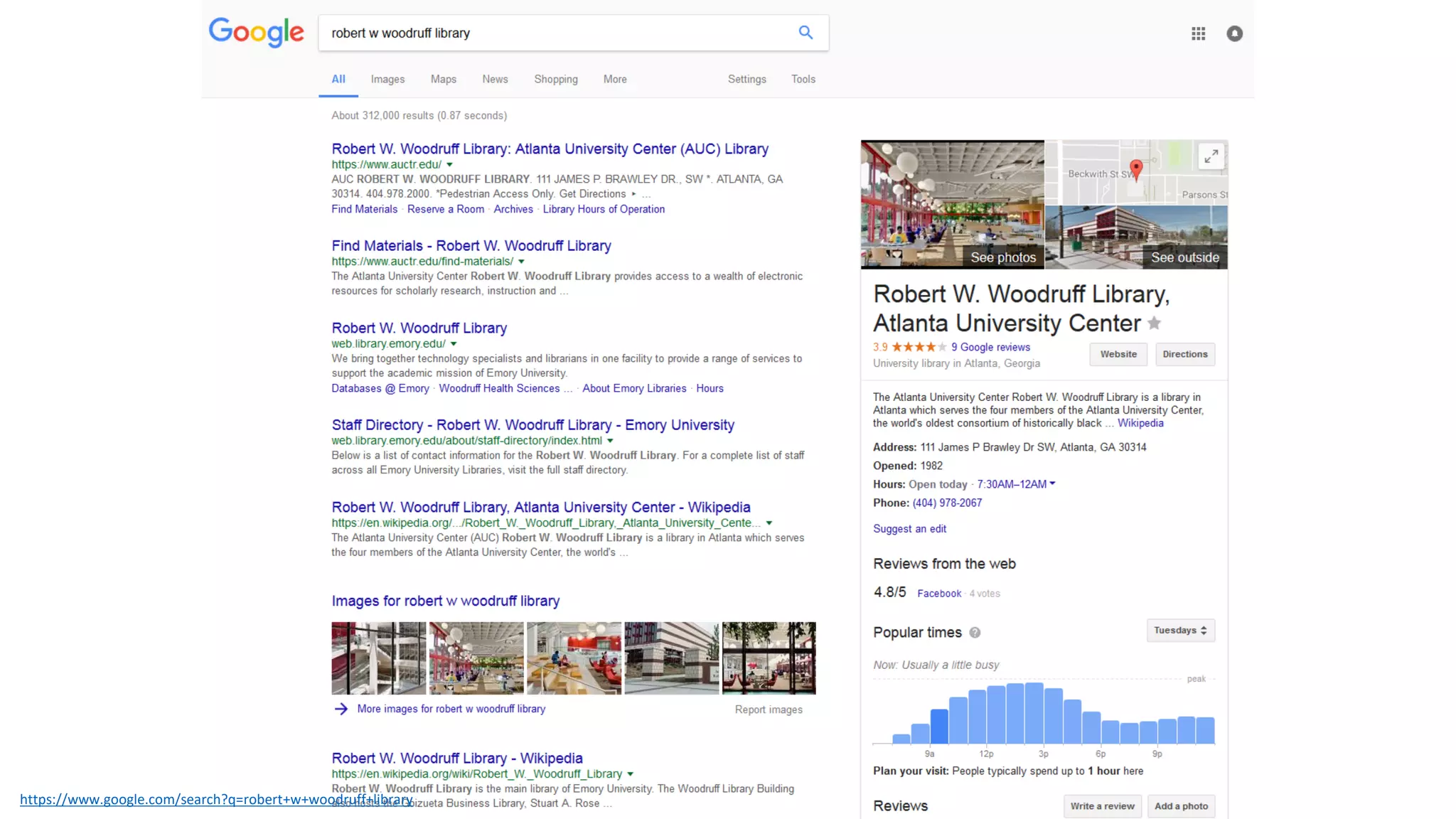This screenshot has width=1456, height=819.
Task: Click More images for robert w woodruff library
Action: tap(451, 709)
